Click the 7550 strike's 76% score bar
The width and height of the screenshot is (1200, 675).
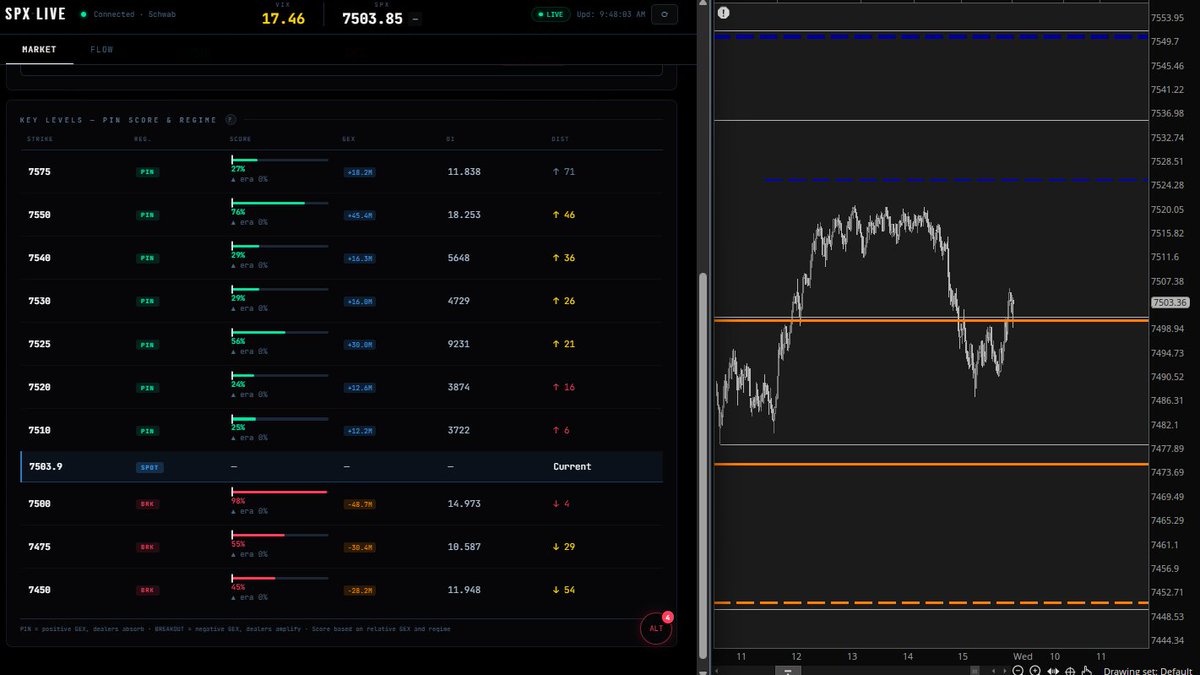(280, 202)
